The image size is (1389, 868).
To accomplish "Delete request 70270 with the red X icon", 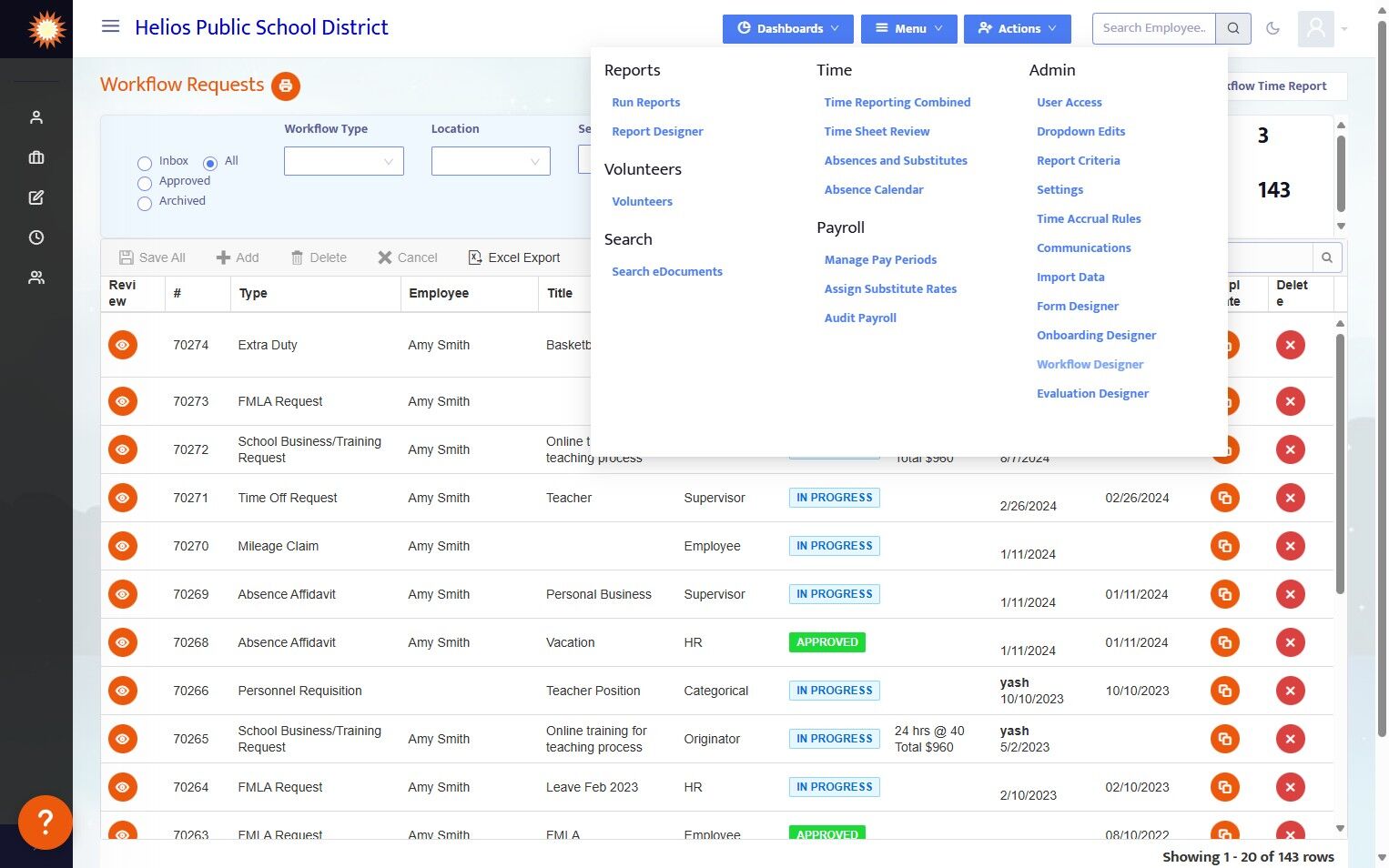I will (x=1291, y=546).
